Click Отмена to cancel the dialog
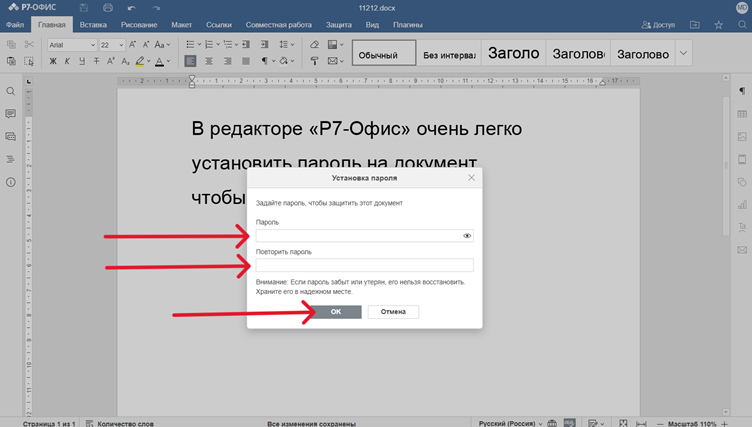The width and height of the screenshot is (752, 427). point(393,312)
